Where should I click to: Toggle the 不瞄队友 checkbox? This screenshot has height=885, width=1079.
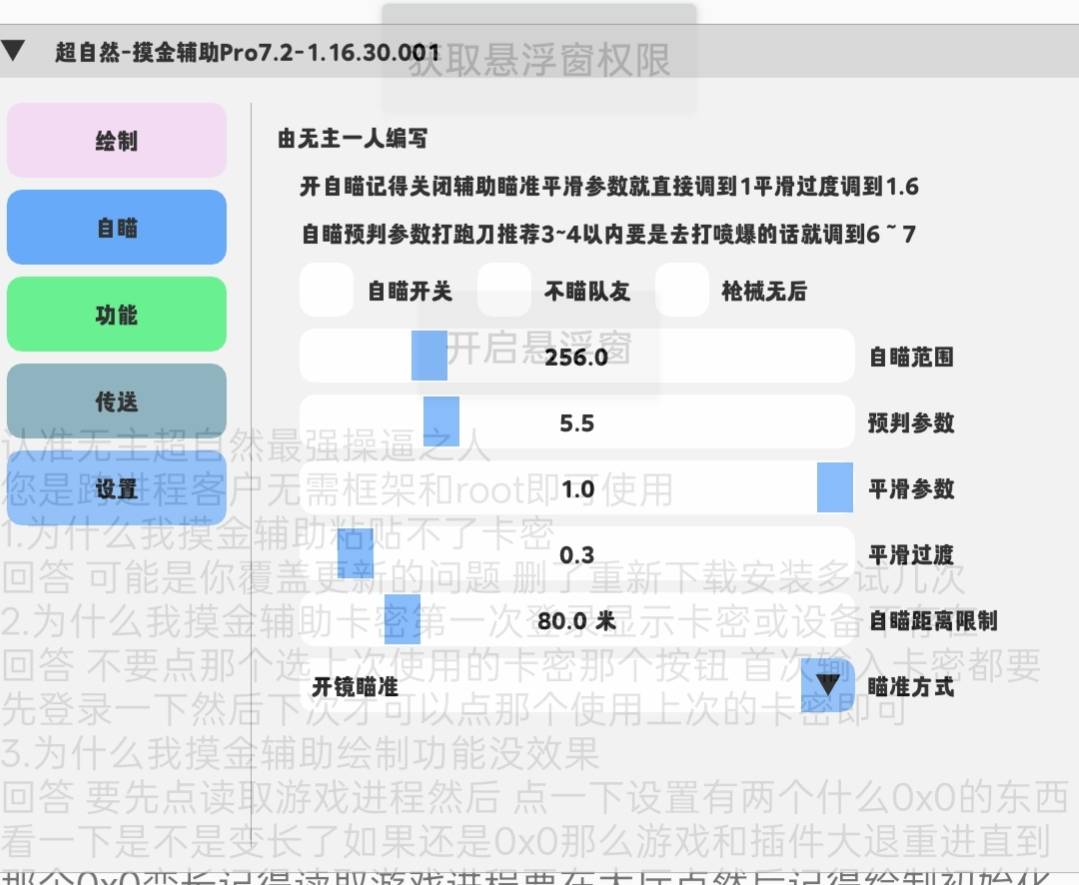503,291
